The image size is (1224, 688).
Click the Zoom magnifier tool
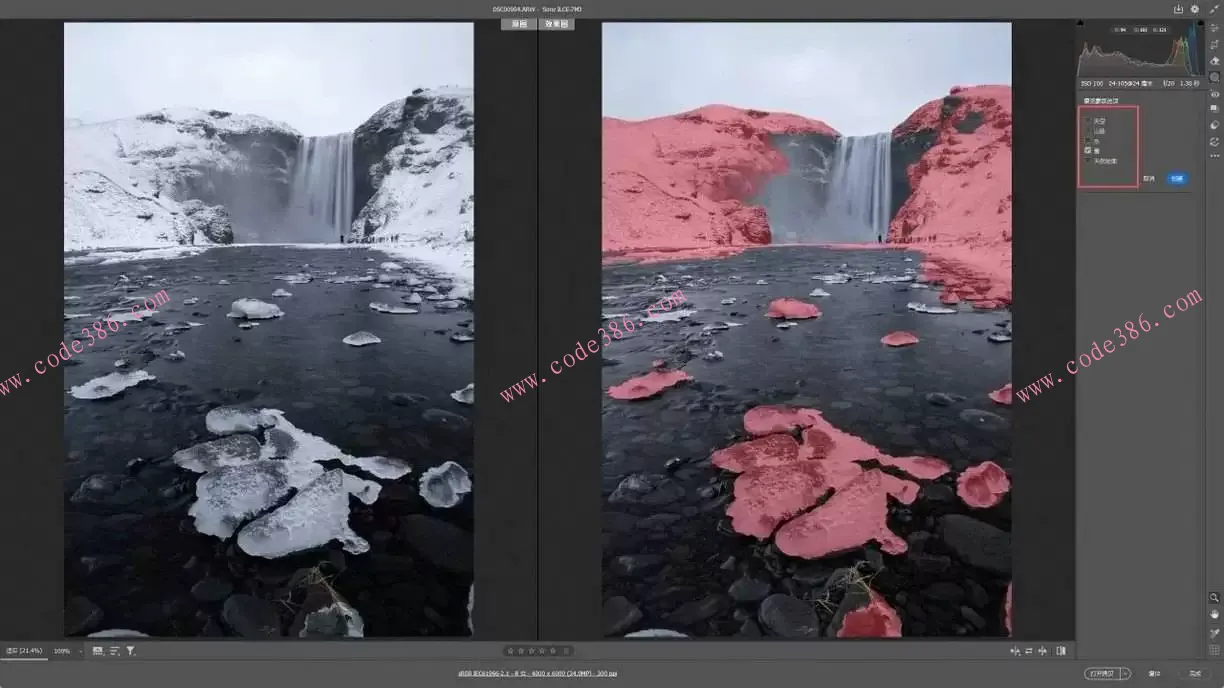click(1214, 597)
